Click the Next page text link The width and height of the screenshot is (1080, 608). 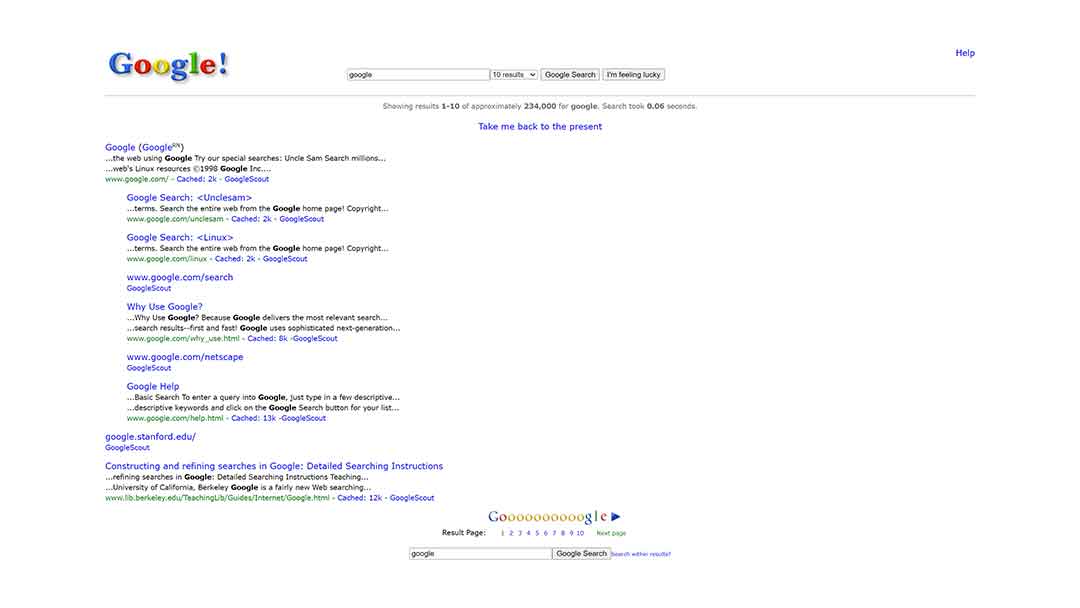tap(610, 533)
